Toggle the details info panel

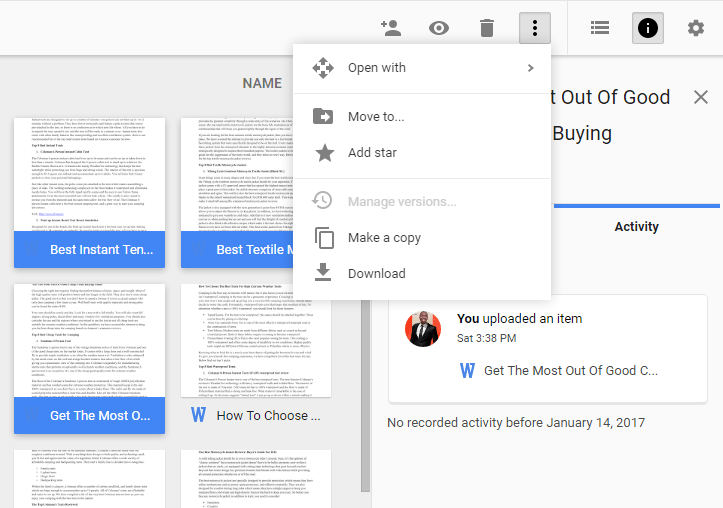(x=648, y=28)
